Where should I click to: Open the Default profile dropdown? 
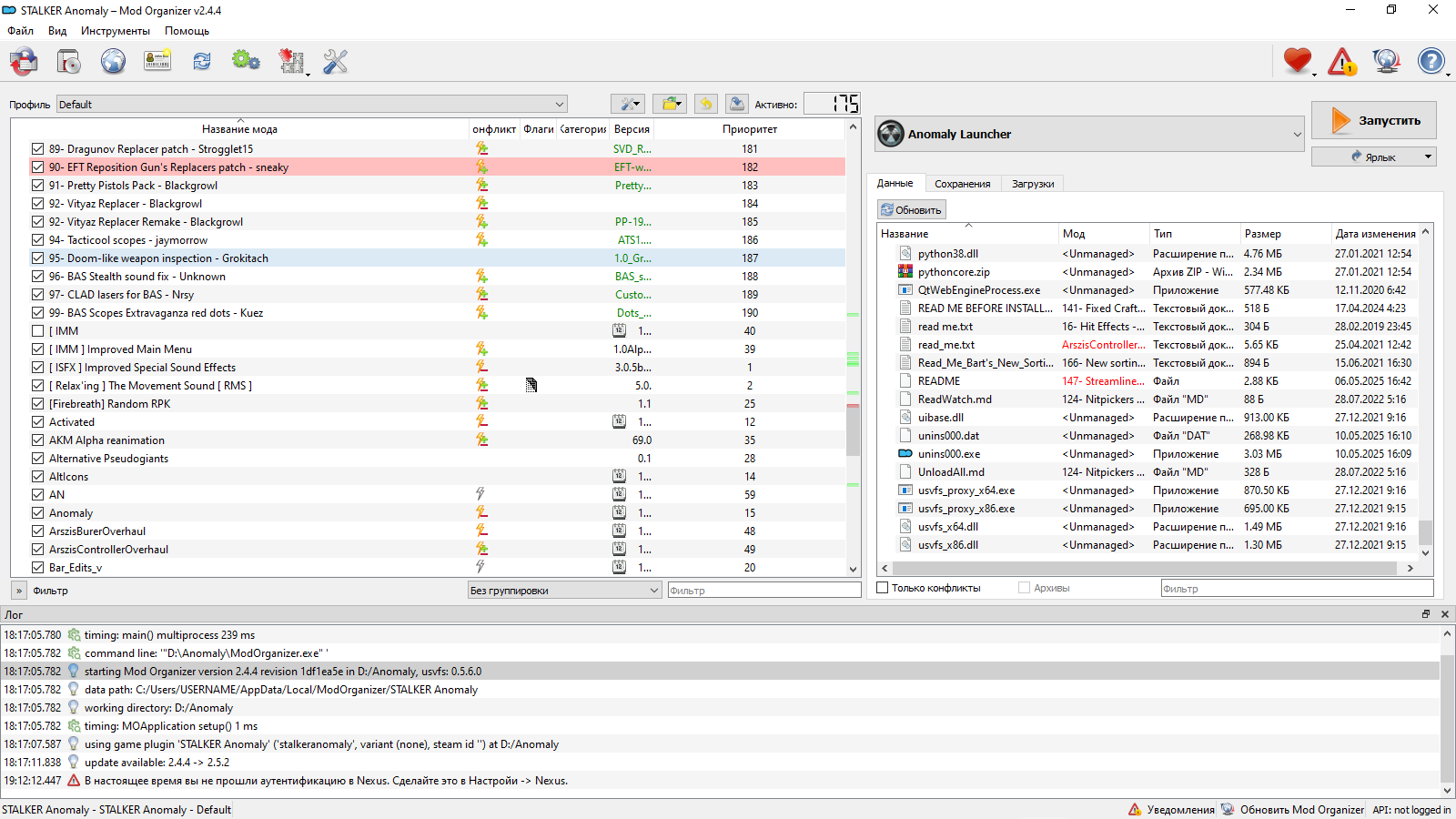[x=311, y=104]
